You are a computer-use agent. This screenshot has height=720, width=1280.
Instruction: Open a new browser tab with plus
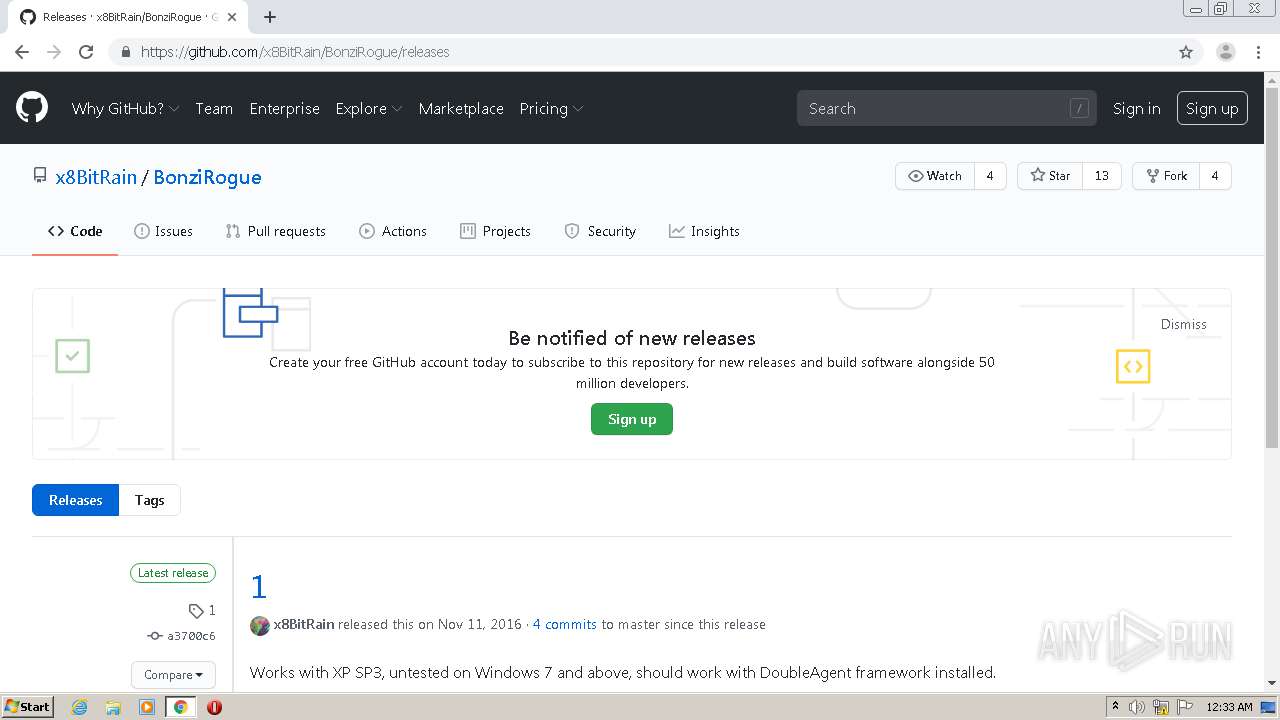[x=270, y=17]
